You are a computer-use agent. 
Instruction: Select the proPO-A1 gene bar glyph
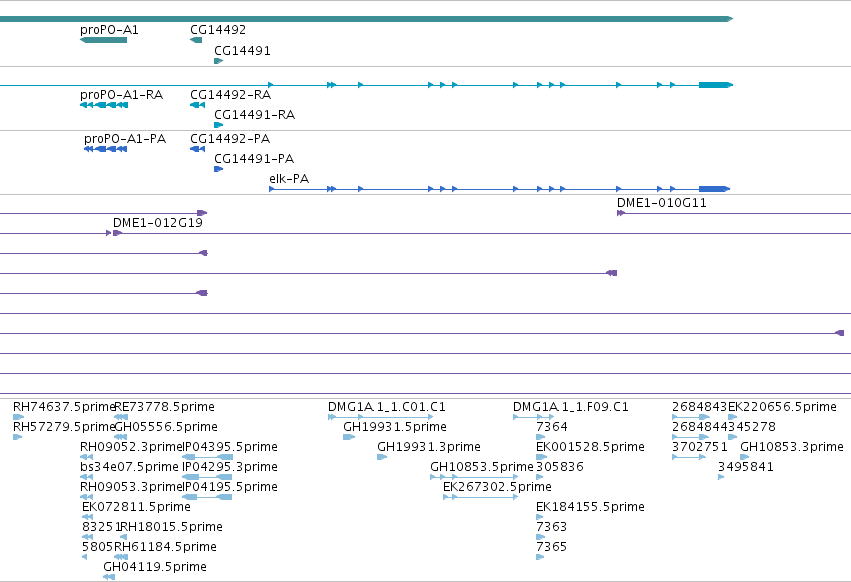coord(103,40)
